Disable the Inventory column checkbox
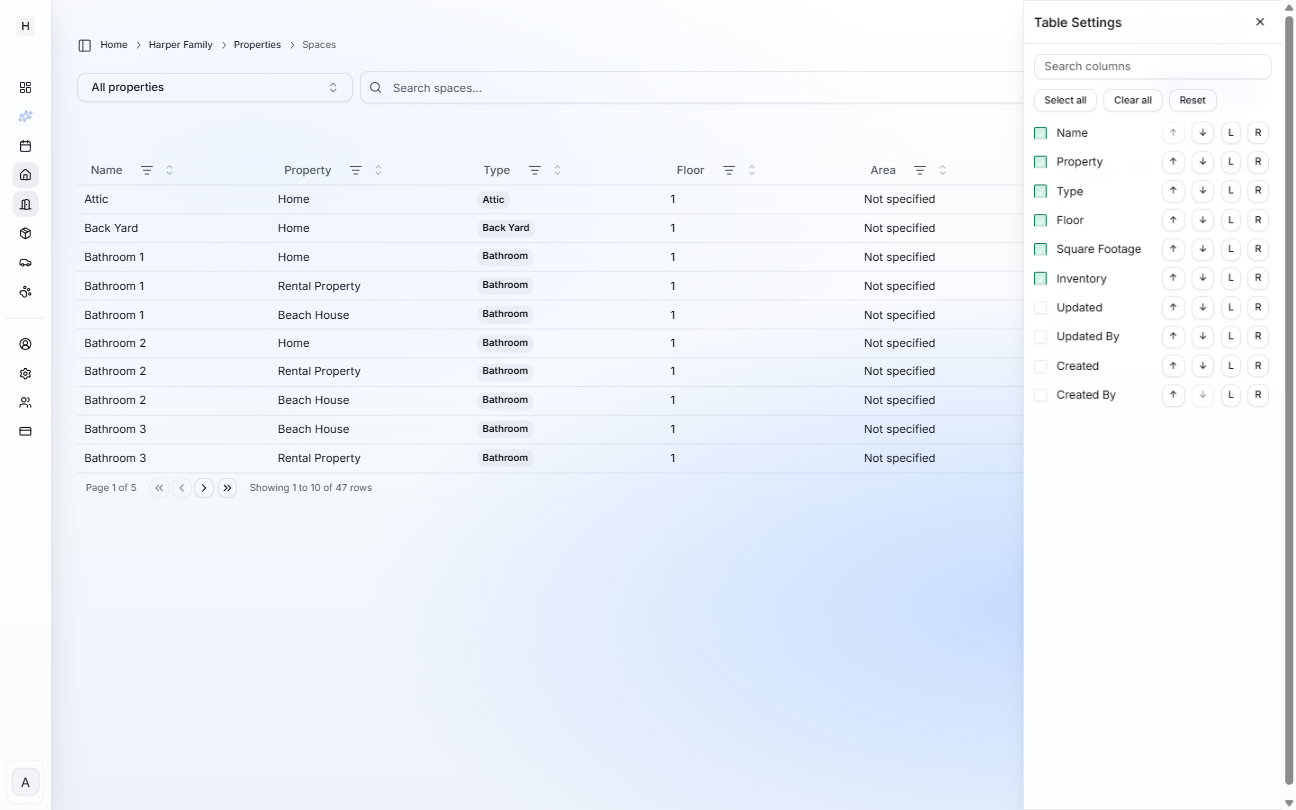This screenshot has width=1296, height=810. point(1041,278)
